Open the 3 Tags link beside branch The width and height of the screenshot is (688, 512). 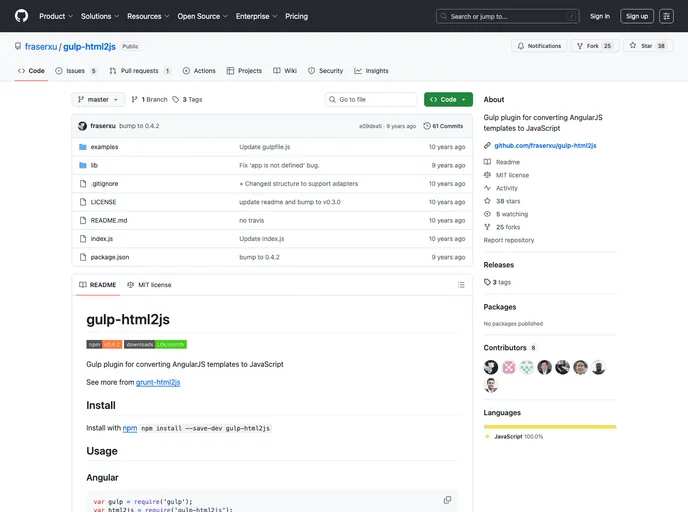188,100
